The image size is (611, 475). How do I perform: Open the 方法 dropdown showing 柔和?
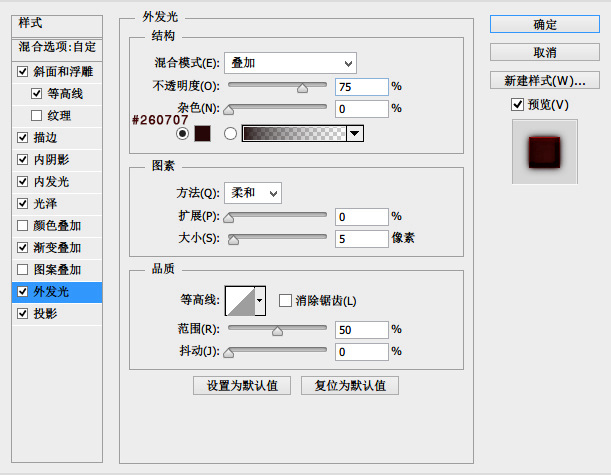pyautogui.click(x=253, y=193)
